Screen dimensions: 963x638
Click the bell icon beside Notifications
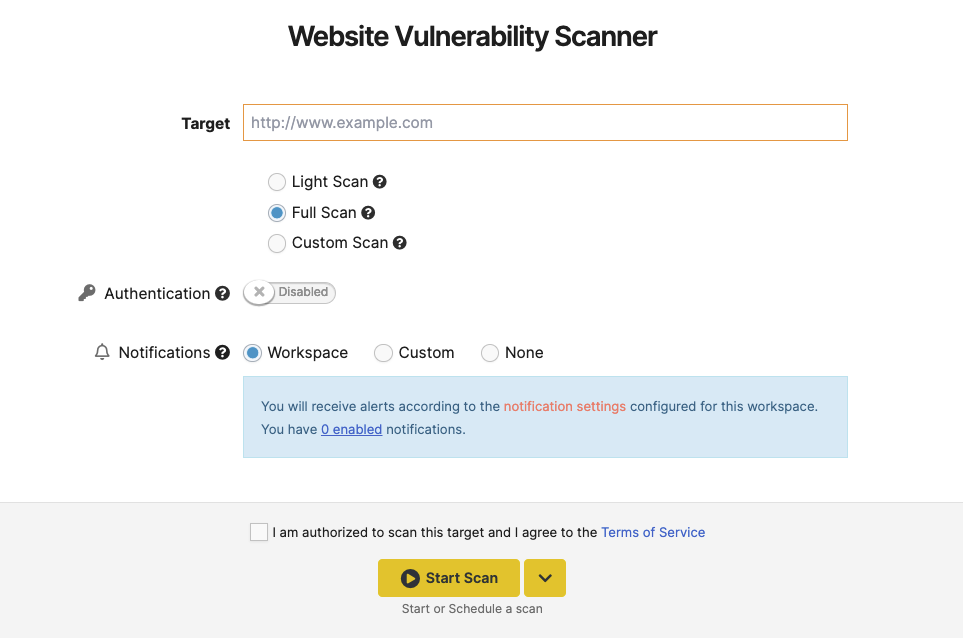click(101, 352)
